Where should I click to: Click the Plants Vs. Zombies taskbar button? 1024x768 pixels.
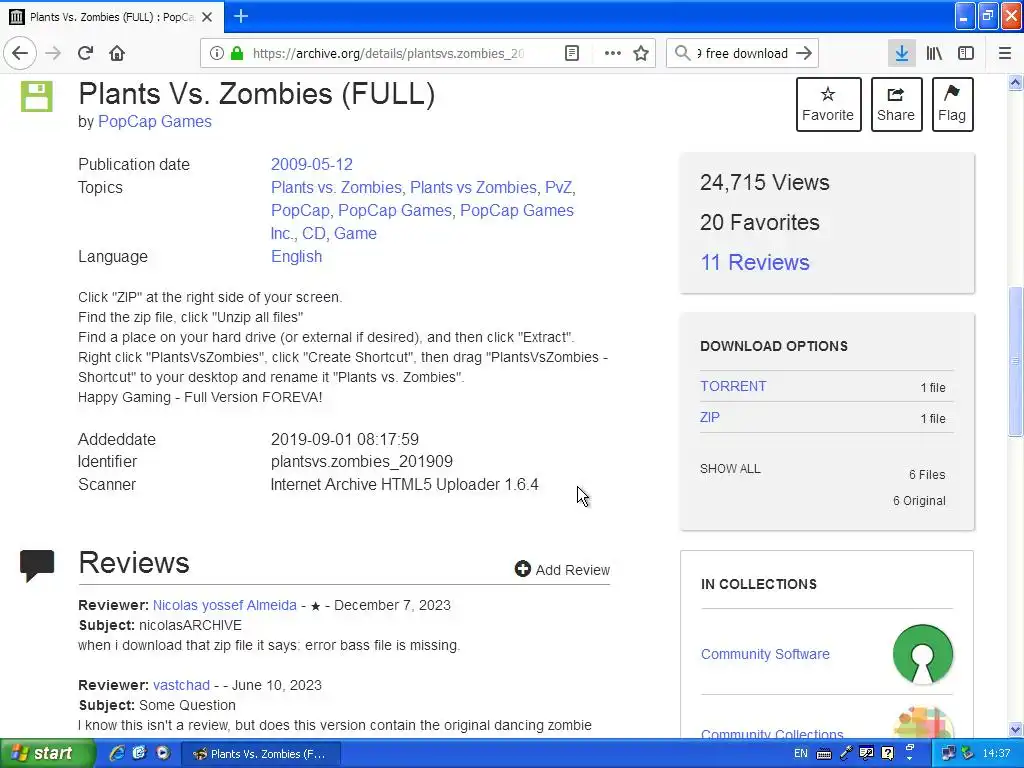click(x=260, y=754)
